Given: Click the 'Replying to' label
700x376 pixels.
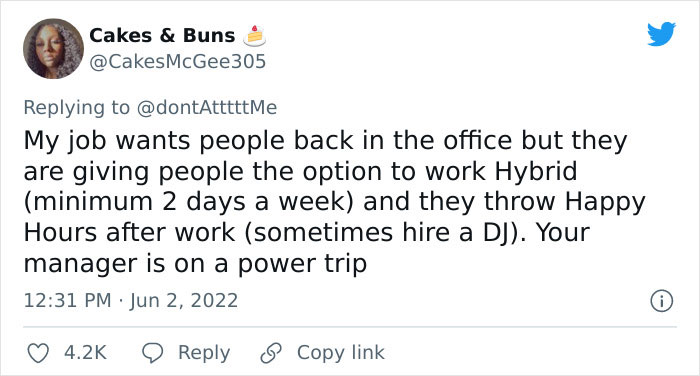Looking at the screenshot, I should coord(76,108).
